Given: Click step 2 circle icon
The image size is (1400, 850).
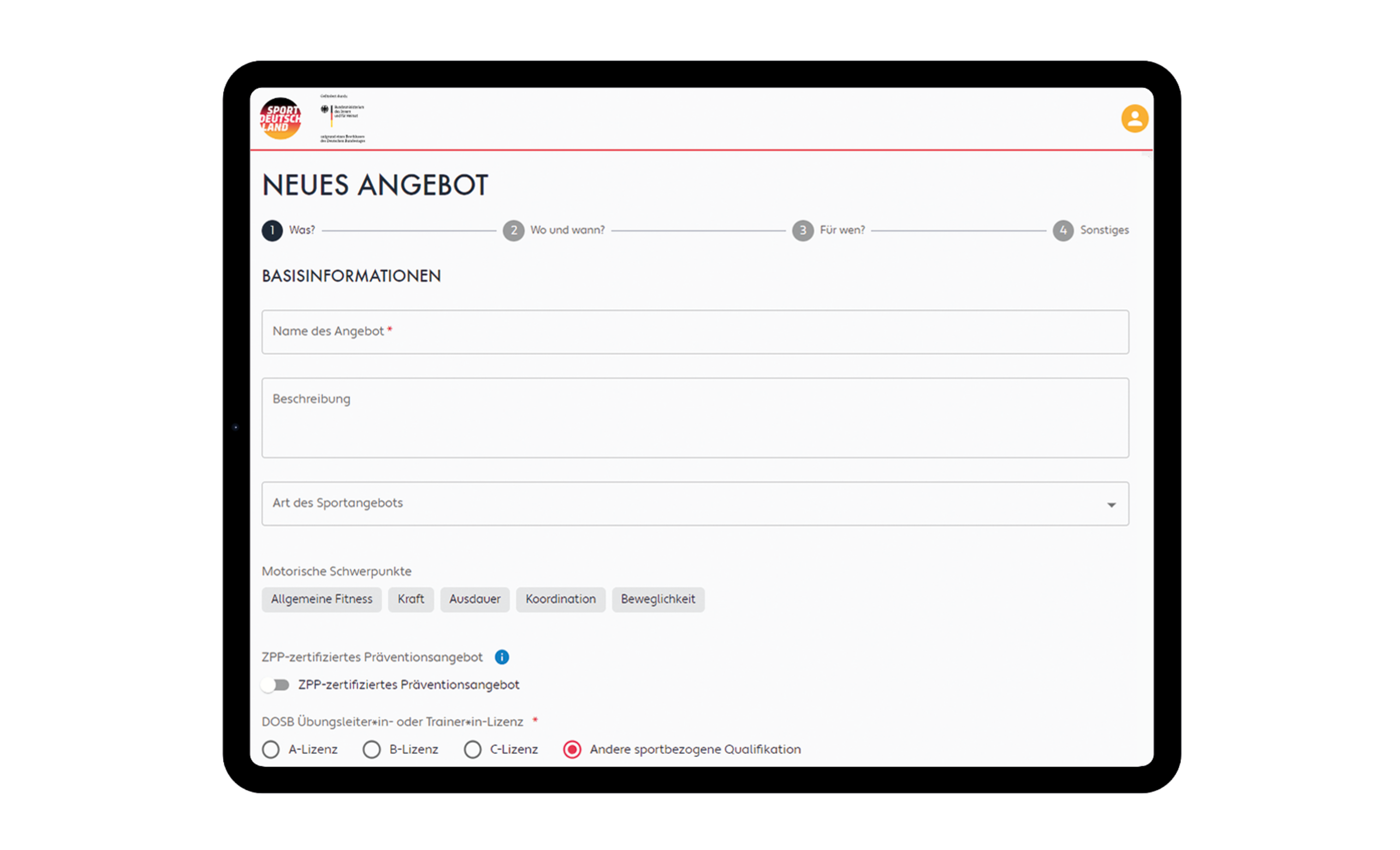Looking at the screenshot, I should coord(513,230).
